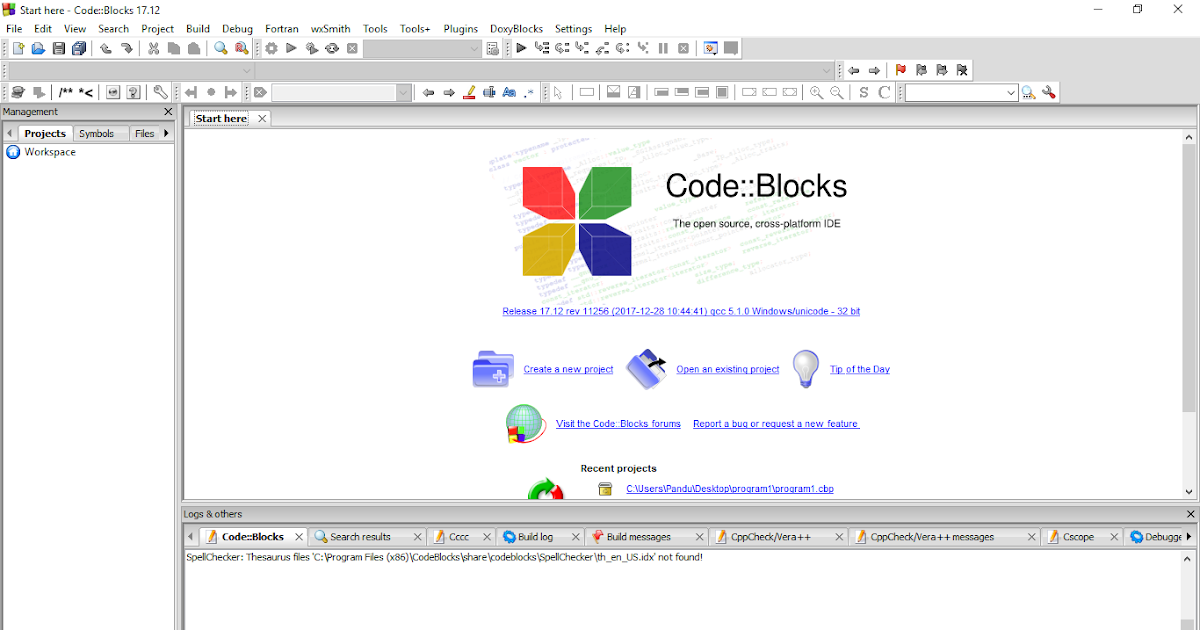Screen dimensions: 1200x630
Task: Switch to the Build messages tab
Action: (638, 537)
